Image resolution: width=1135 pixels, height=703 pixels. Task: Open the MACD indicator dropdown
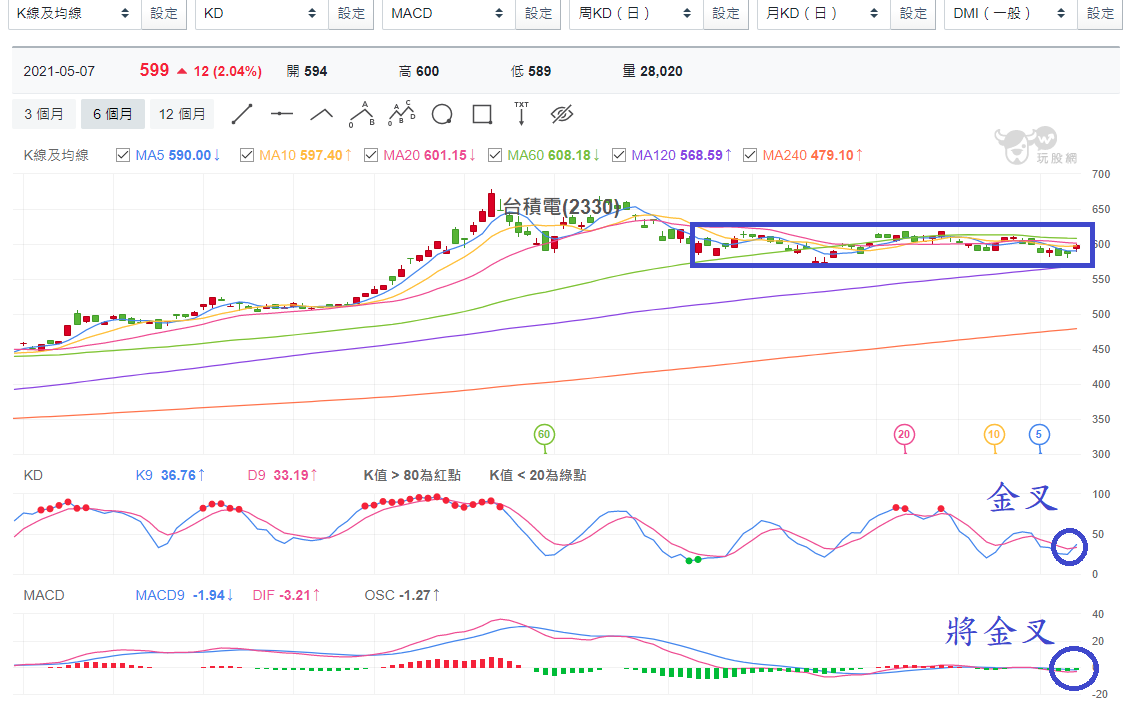pyautogui.click(x=447, y=13)
